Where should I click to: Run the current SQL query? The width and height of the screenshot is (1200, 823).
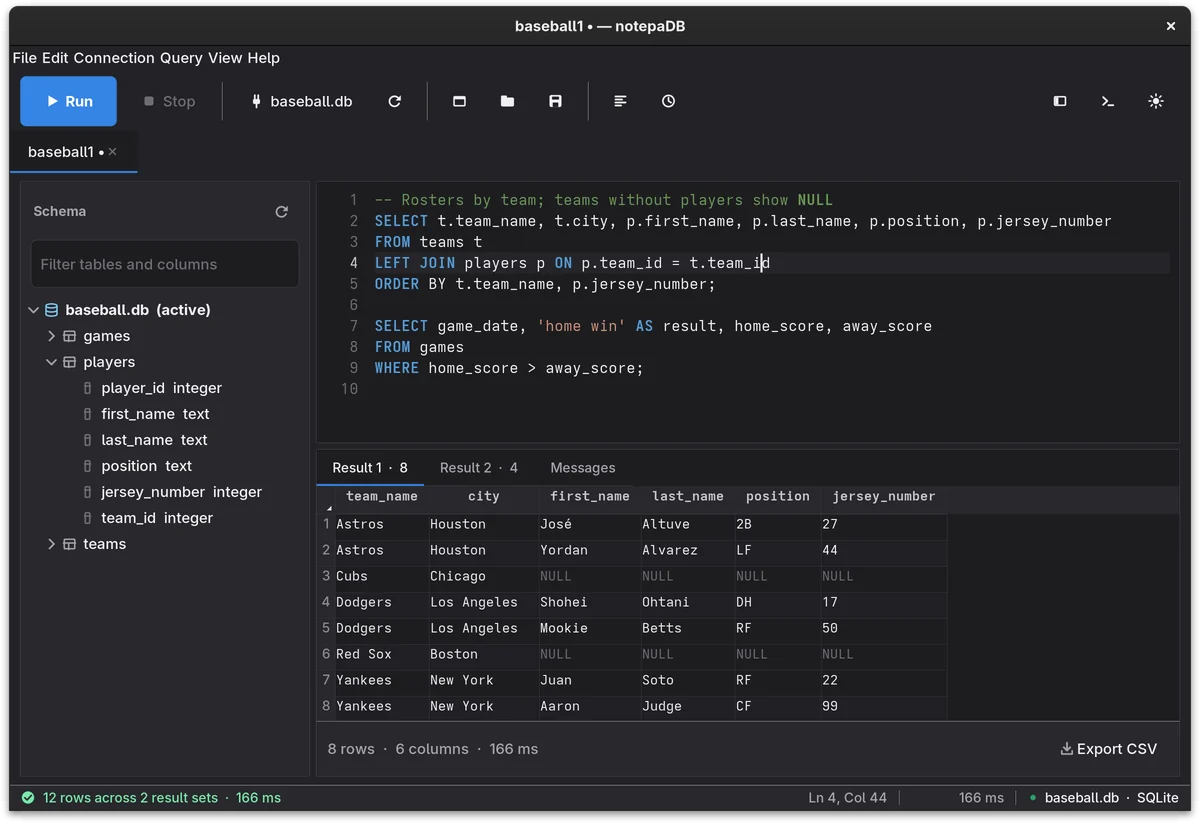click(68, 101)
